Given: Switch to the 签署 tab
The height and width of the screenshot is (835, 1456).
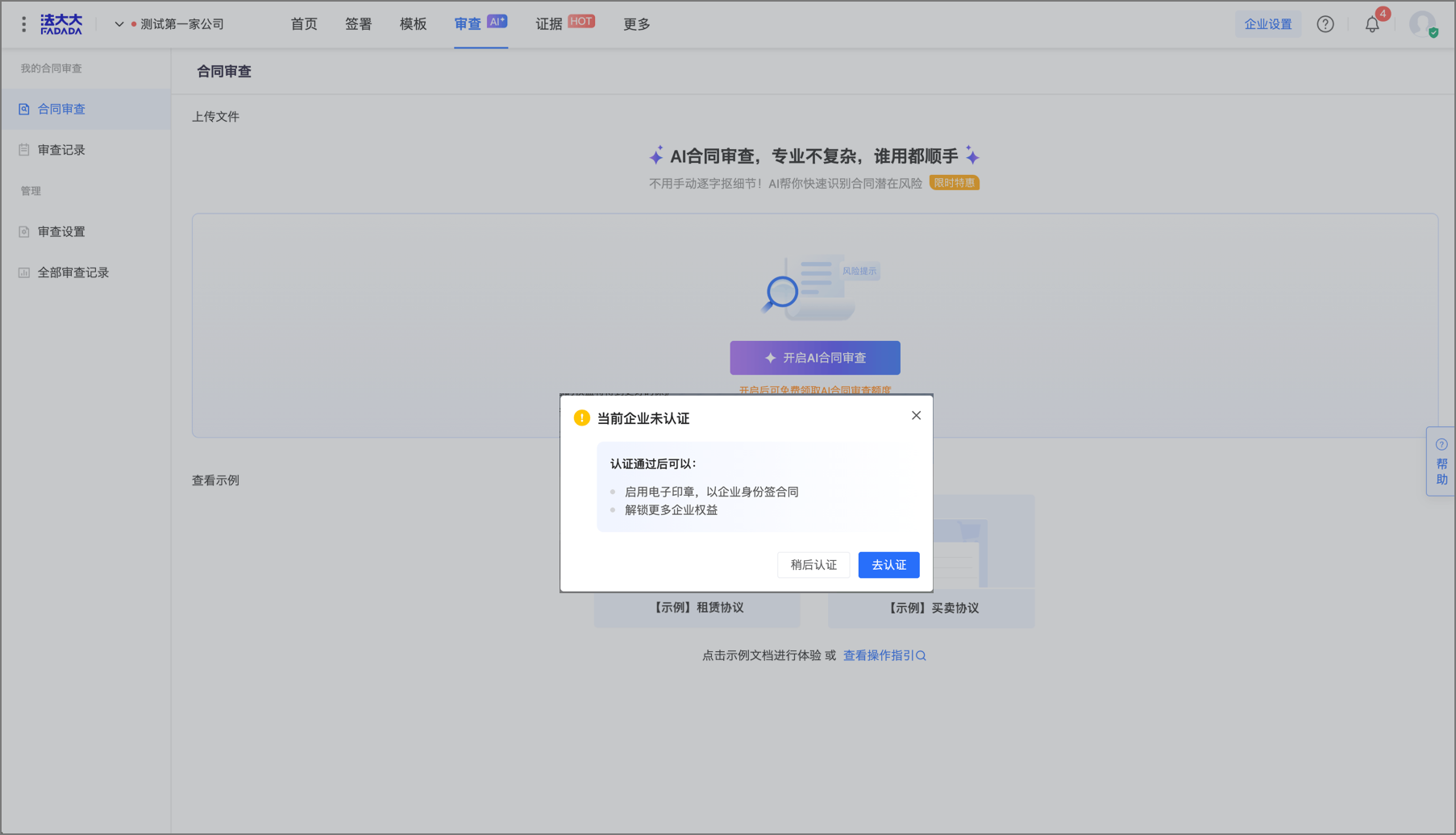Looking at the screenshot, I should point(358,24).
